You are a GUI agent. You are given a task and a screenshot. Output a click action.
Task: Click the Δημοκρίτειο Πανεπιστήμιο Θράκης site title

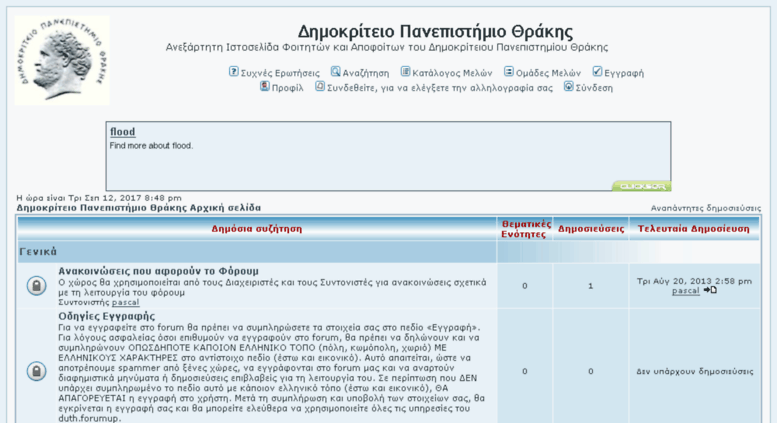pyautogui.click(x=435, y=32)
